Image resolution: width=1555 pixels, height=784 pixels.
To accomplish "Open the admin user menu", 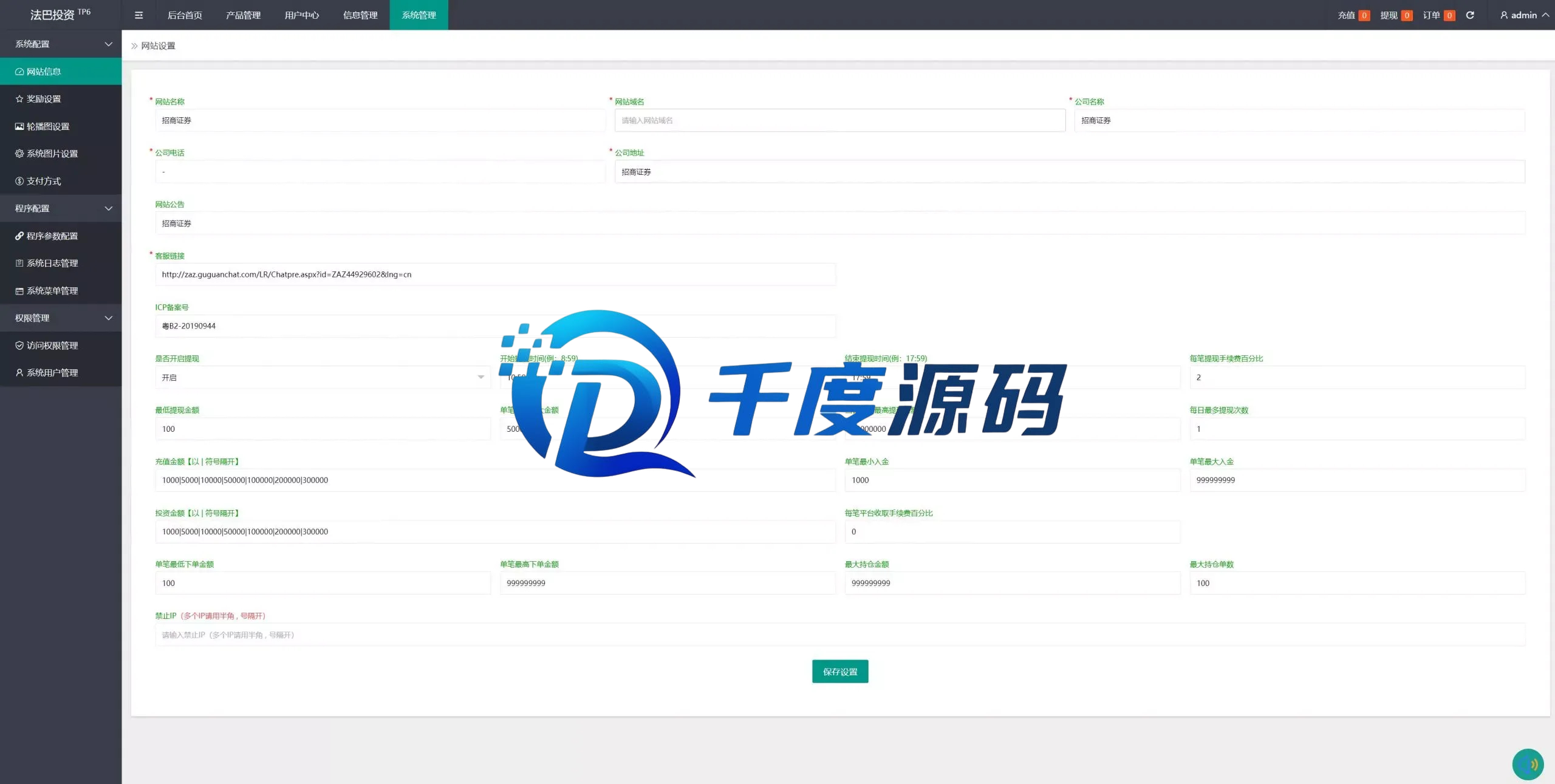I will 1524,15.
